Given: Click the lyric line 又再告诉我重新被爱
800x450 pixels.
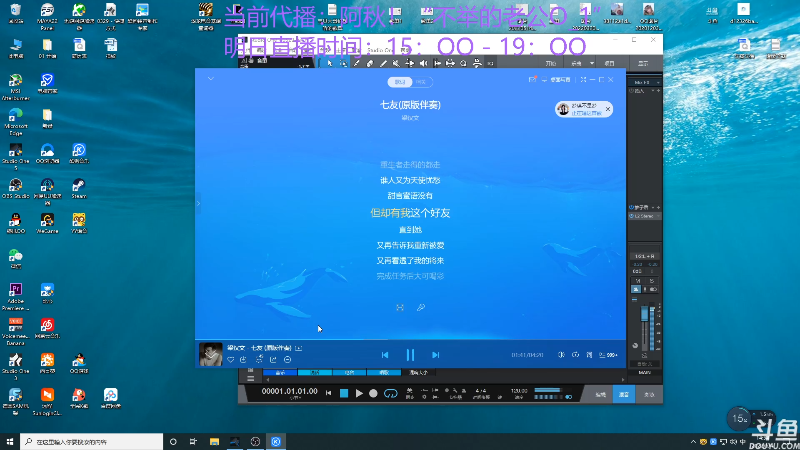Looking at the screenshot, I should pyautogui.click(x=410, y=245).
